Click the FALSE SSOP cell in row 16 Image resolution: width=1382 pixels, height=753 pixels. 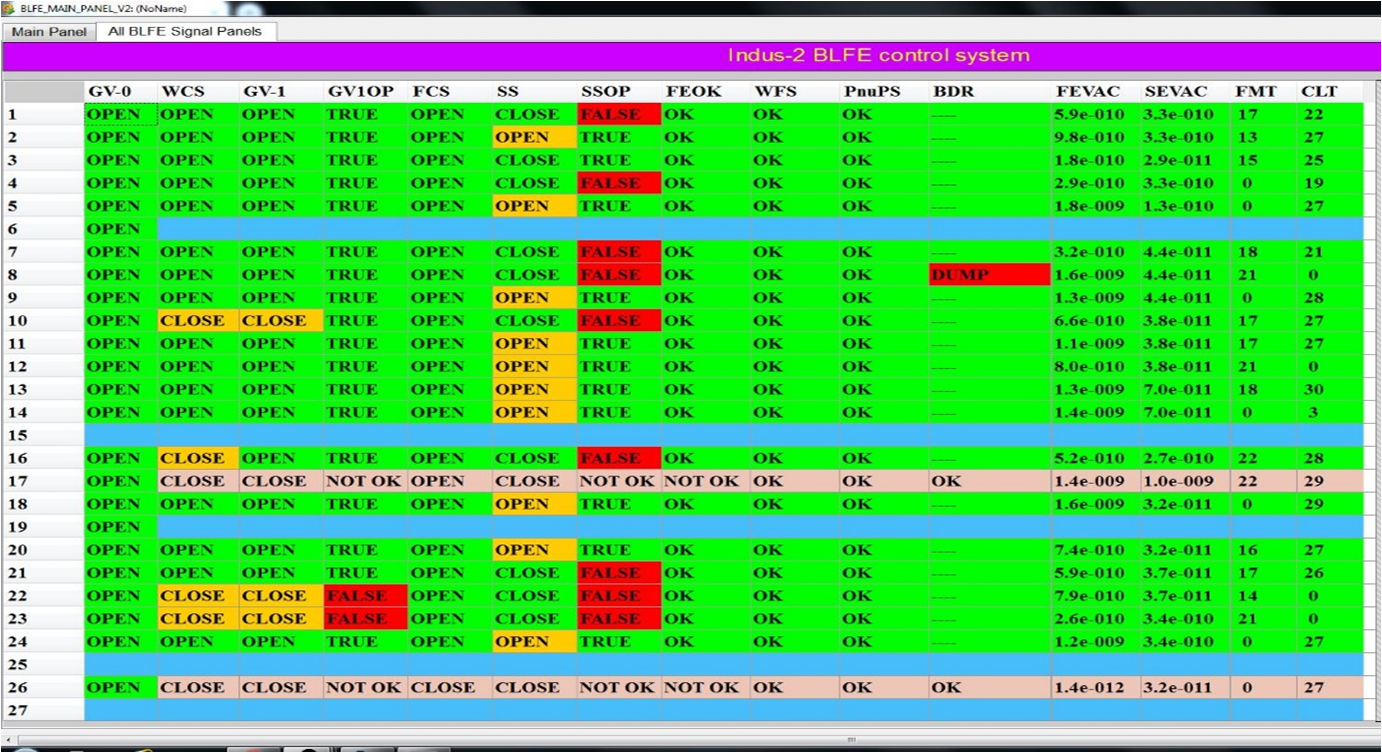[619, 458]
